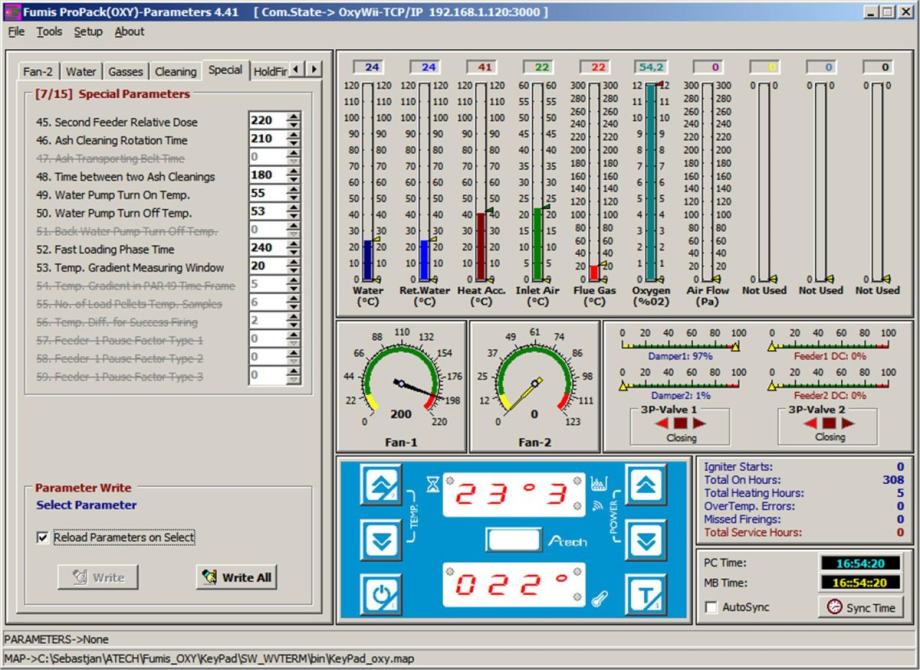Click the Fast Loading Phase Time field
The image size is (920, 670).
tap(266, 249)
